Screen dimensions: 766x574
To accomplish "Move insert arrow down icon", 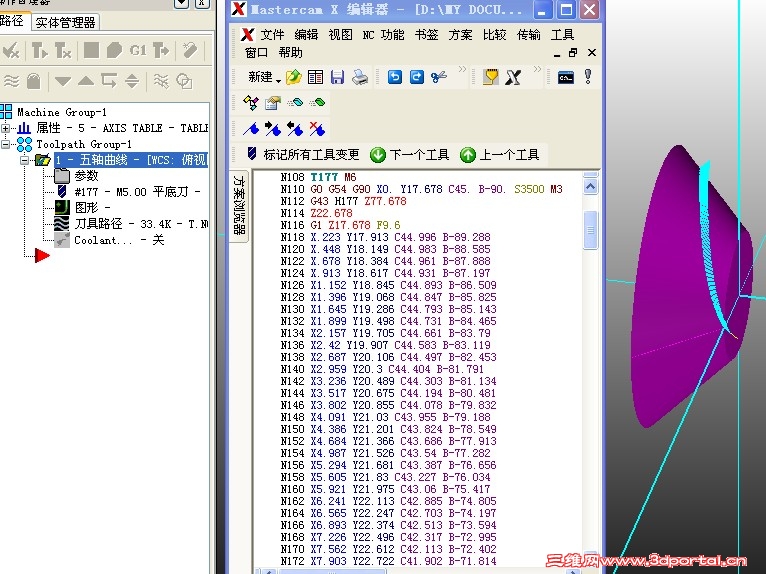I will (63, 81).
